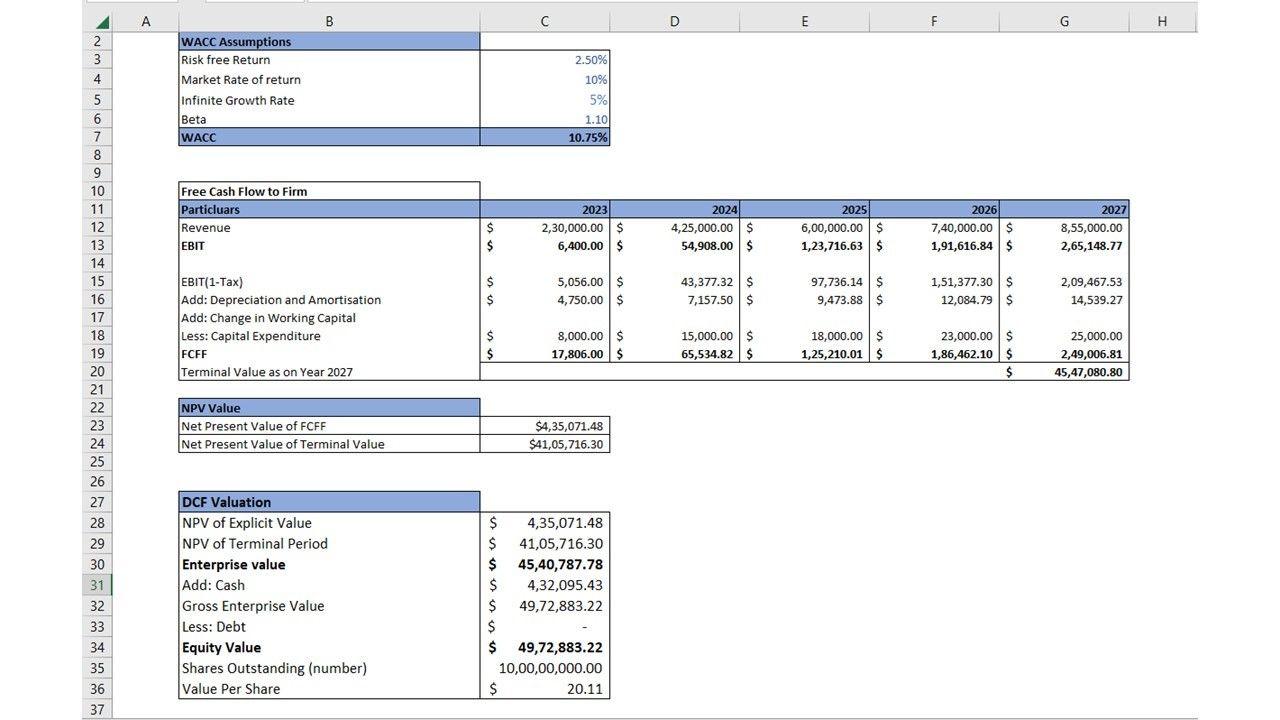The image size is (1280, 720).
Task: Select column B header
Action: pos(329,21)
